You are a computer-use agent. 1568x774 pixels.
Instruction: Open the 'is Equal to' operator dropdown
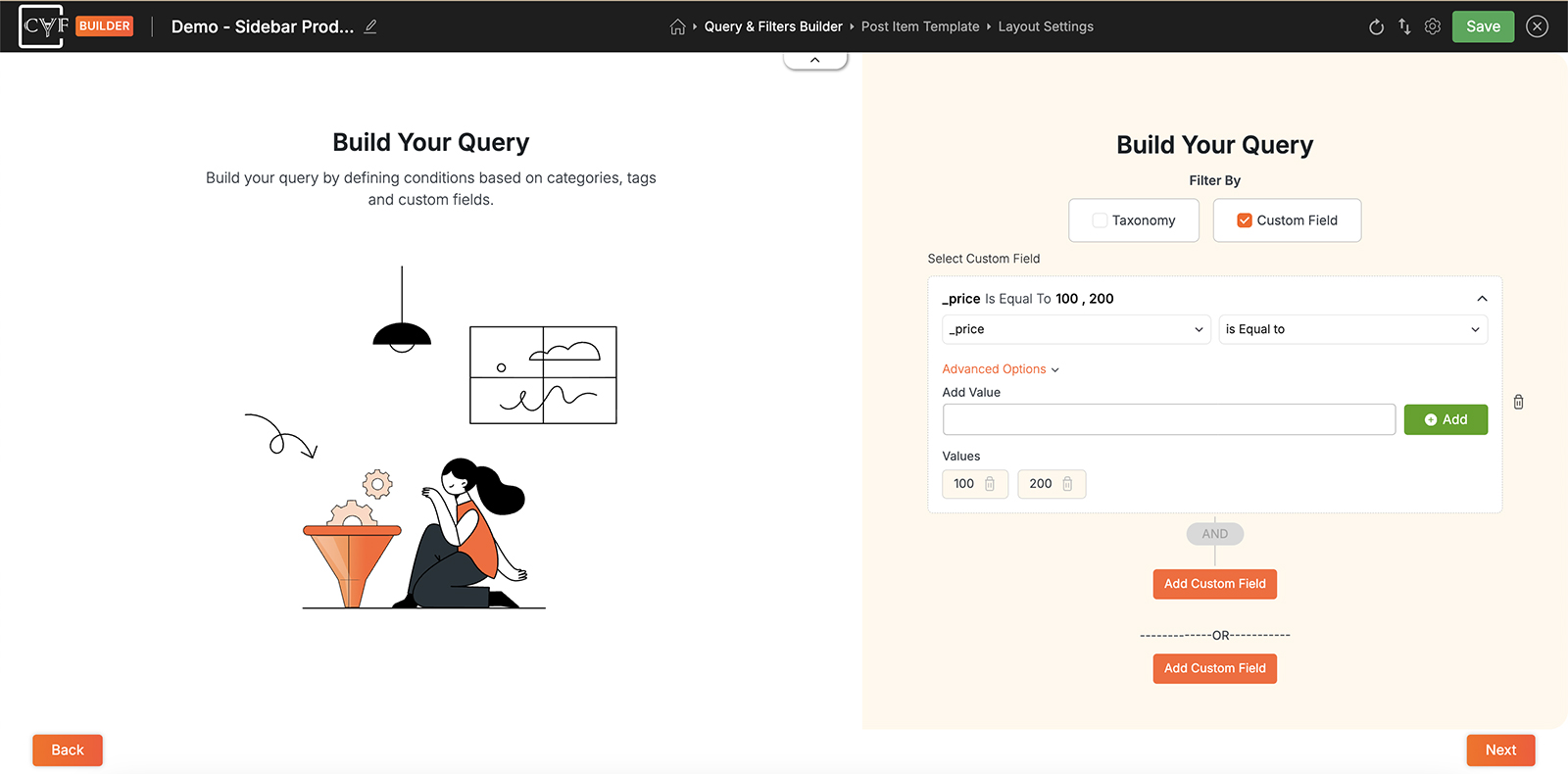tap(1352, 329)
